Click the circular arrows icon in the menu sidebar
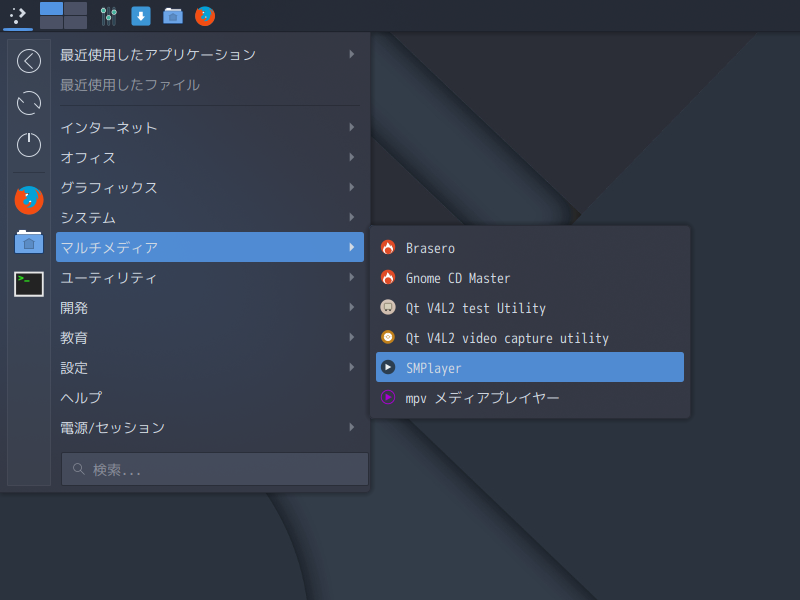Viewport: 800px width, 600px height. [x=29, y=103]
